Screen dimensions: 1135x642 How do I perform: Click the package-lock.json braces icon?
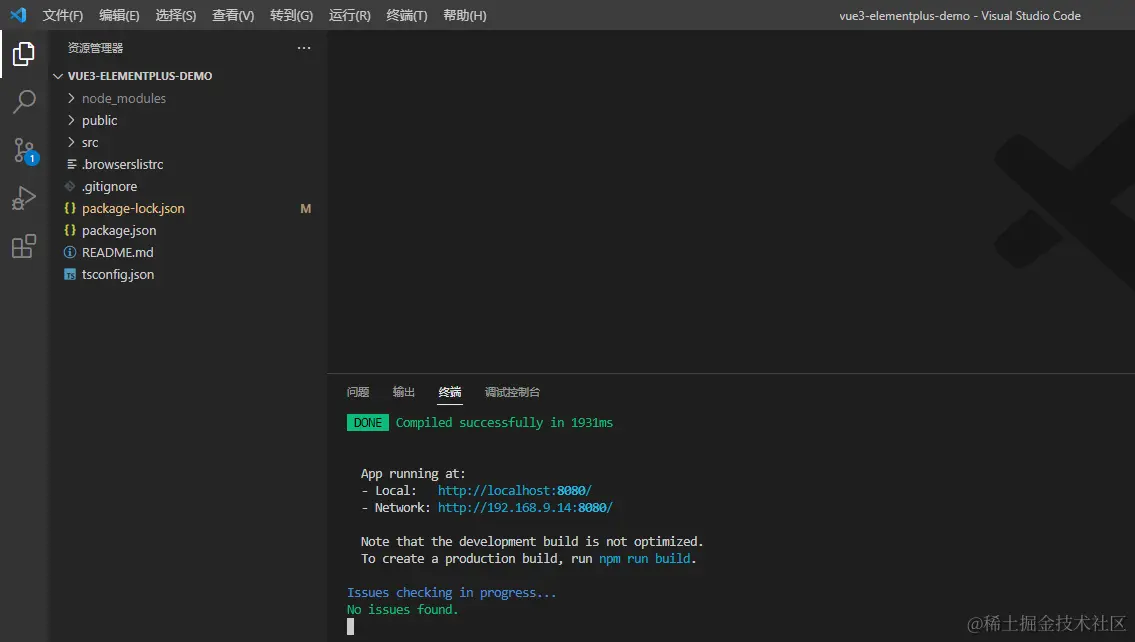[70, 208]
